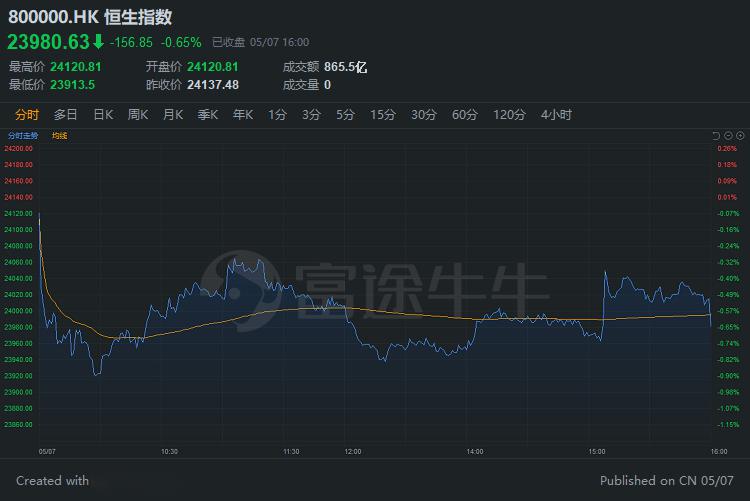Open the 年K yearly chart tab
750x501 pixels.
[x=243, y=114]
